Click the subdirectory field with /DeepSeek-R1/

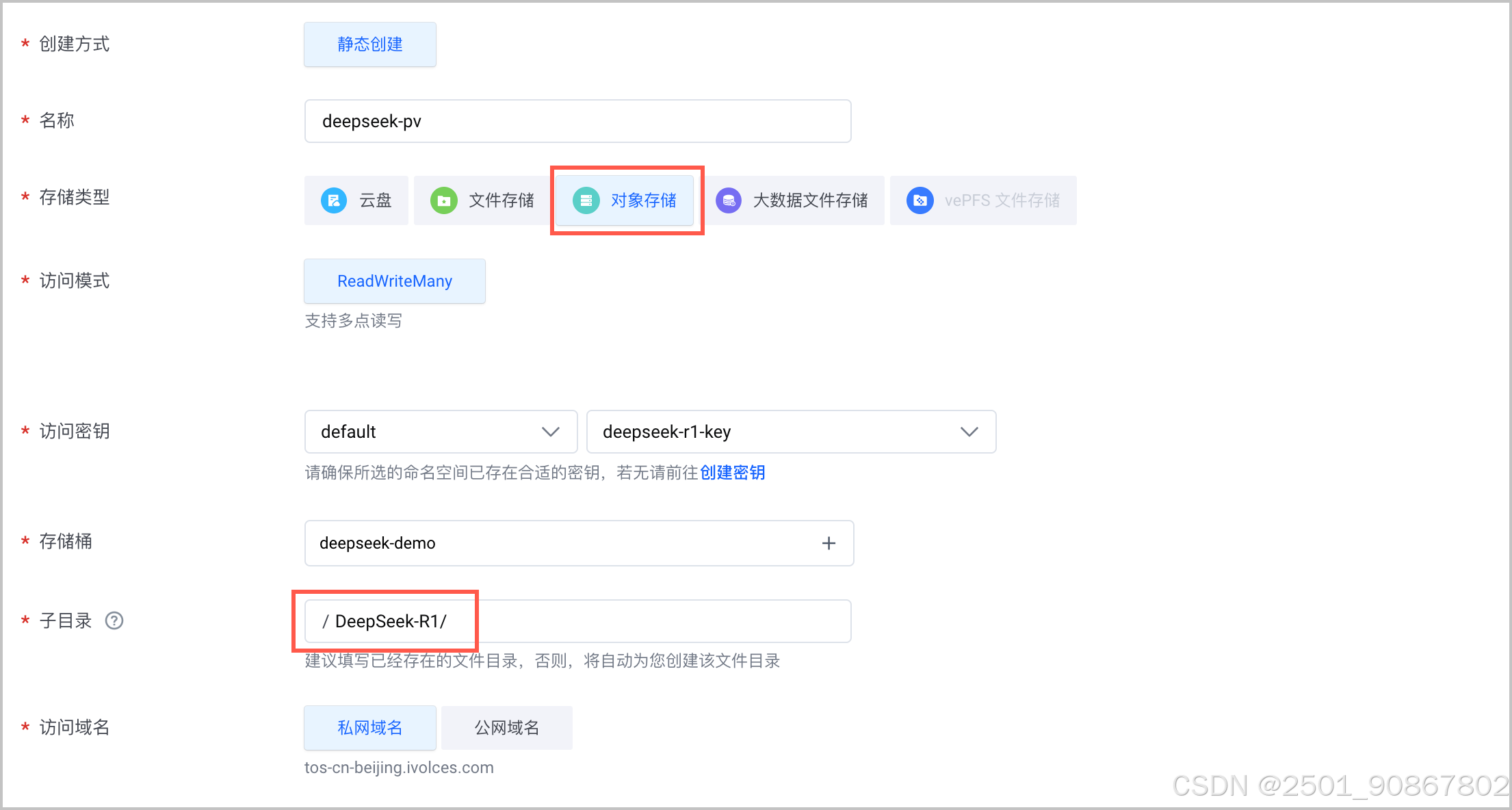click(577, 621)
